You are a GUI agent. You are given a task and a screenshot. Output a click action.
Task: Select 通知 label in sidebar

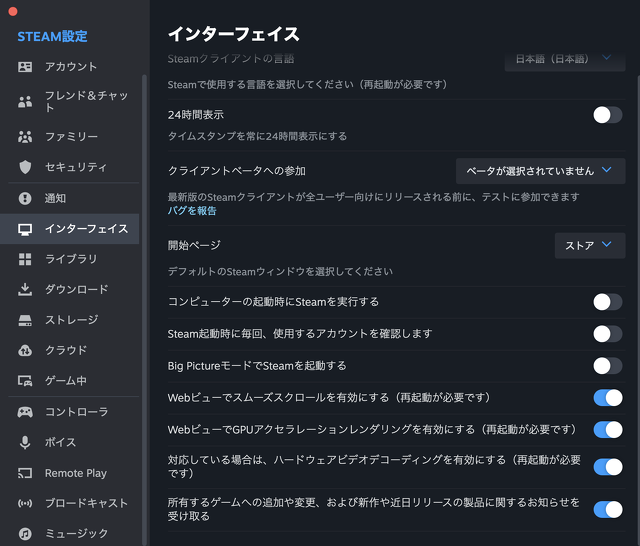(55, 198)
